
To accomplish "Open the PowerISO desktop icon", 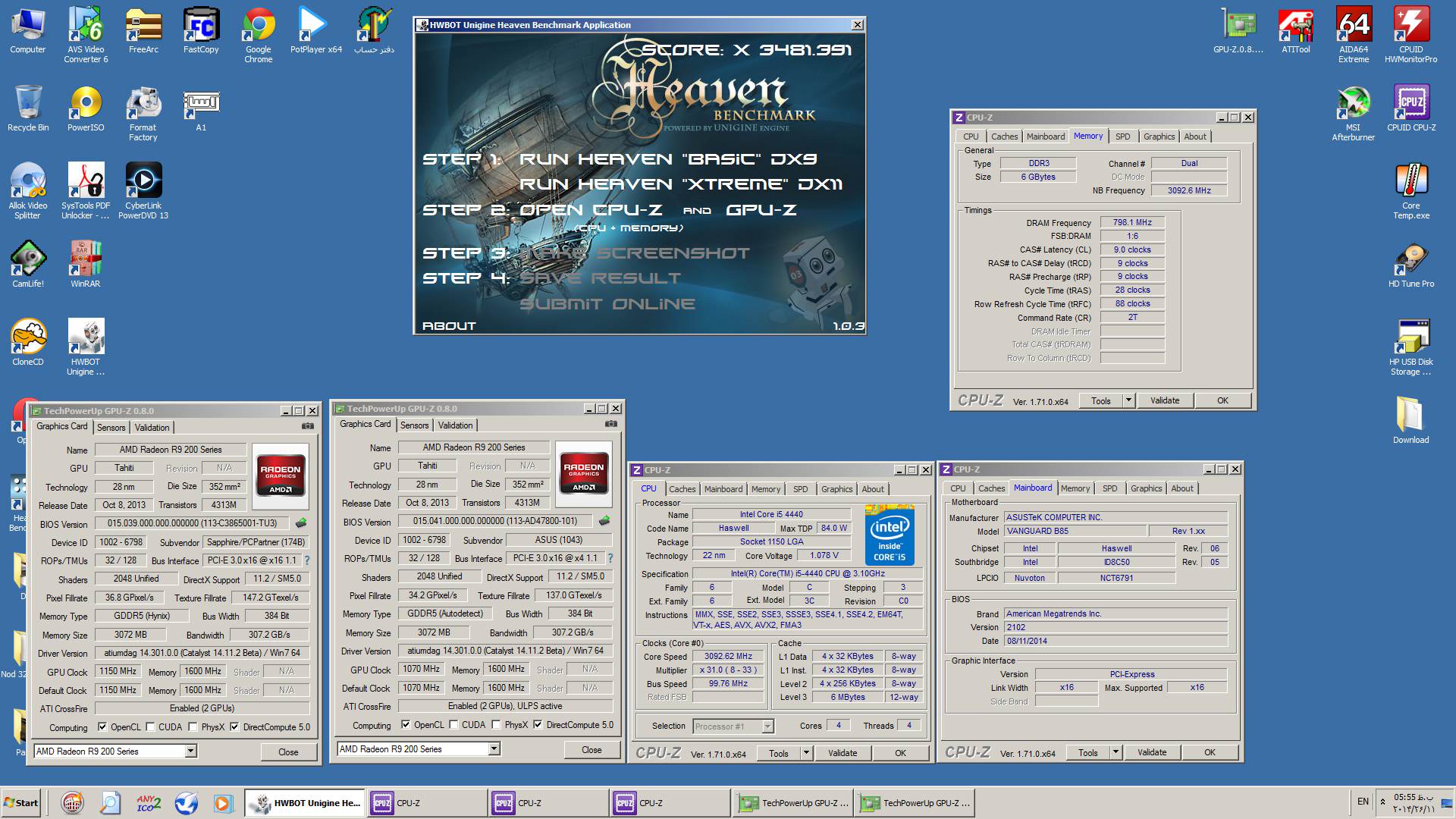I will click(x=86, y=108).
